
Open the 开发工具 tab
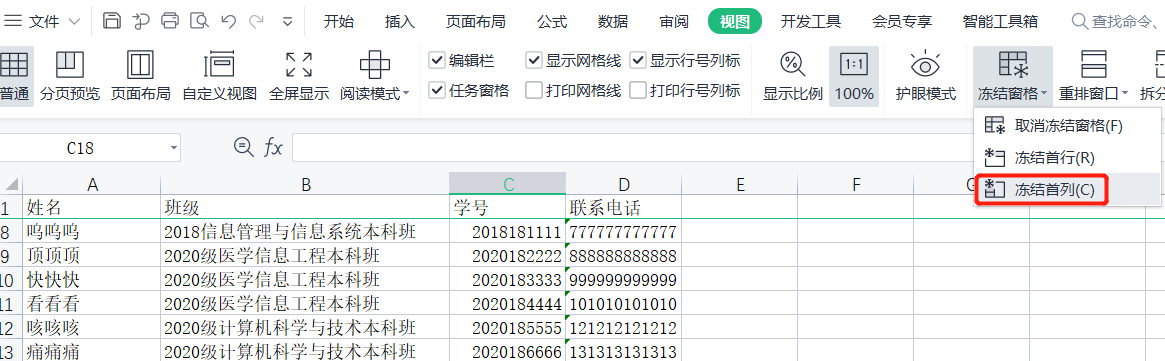pyautogui.click(x=811, y=22)
